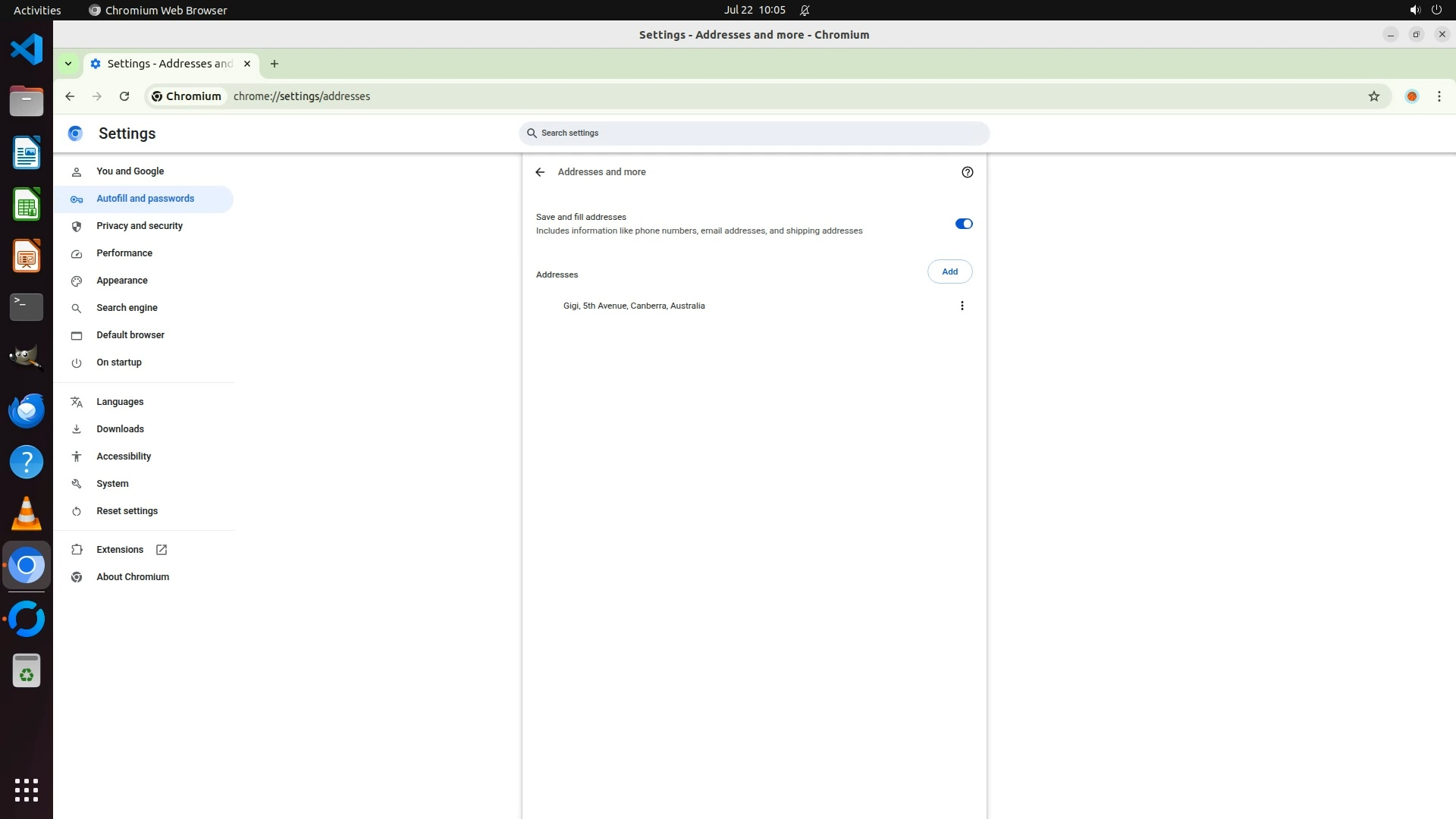Open the profile avatar icon
1456x819 pixels.
(x=1411, y=96)
